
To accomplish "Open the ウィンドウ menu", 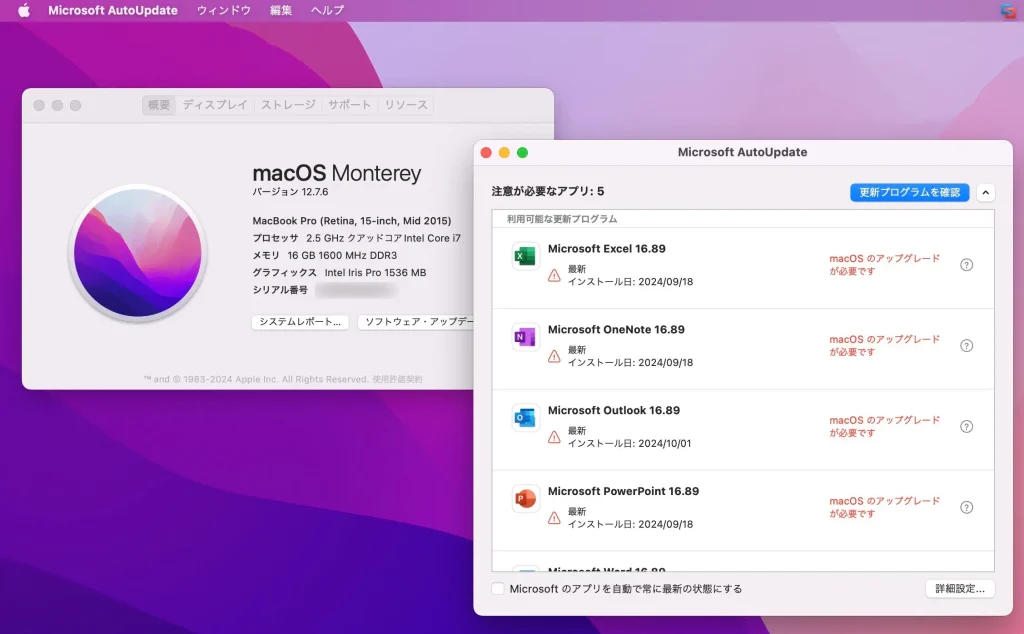I will coord(224,10).
